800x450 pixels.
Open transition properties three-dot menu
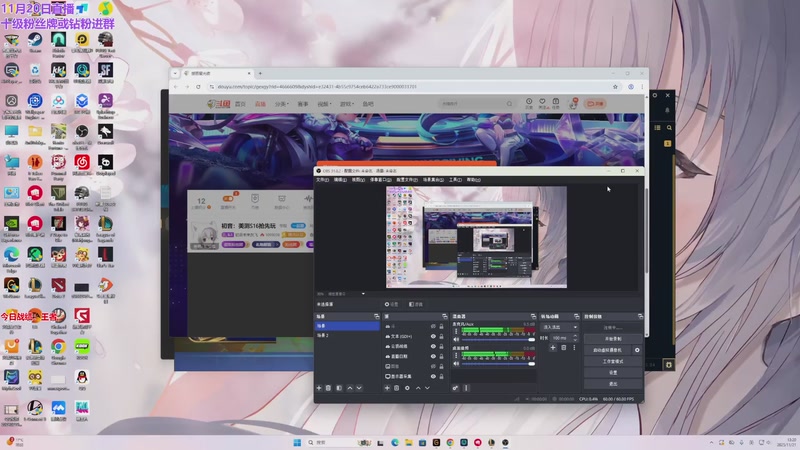pos(574,348)
